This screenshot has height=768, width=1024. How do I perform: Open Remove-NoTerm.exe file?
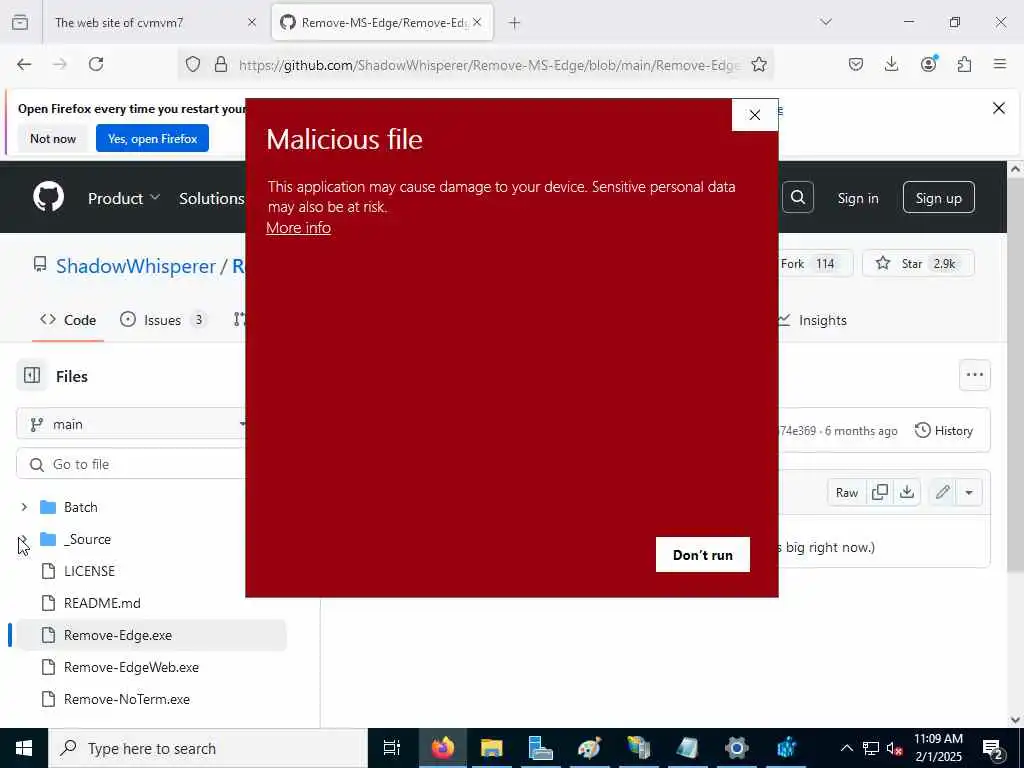127,699
